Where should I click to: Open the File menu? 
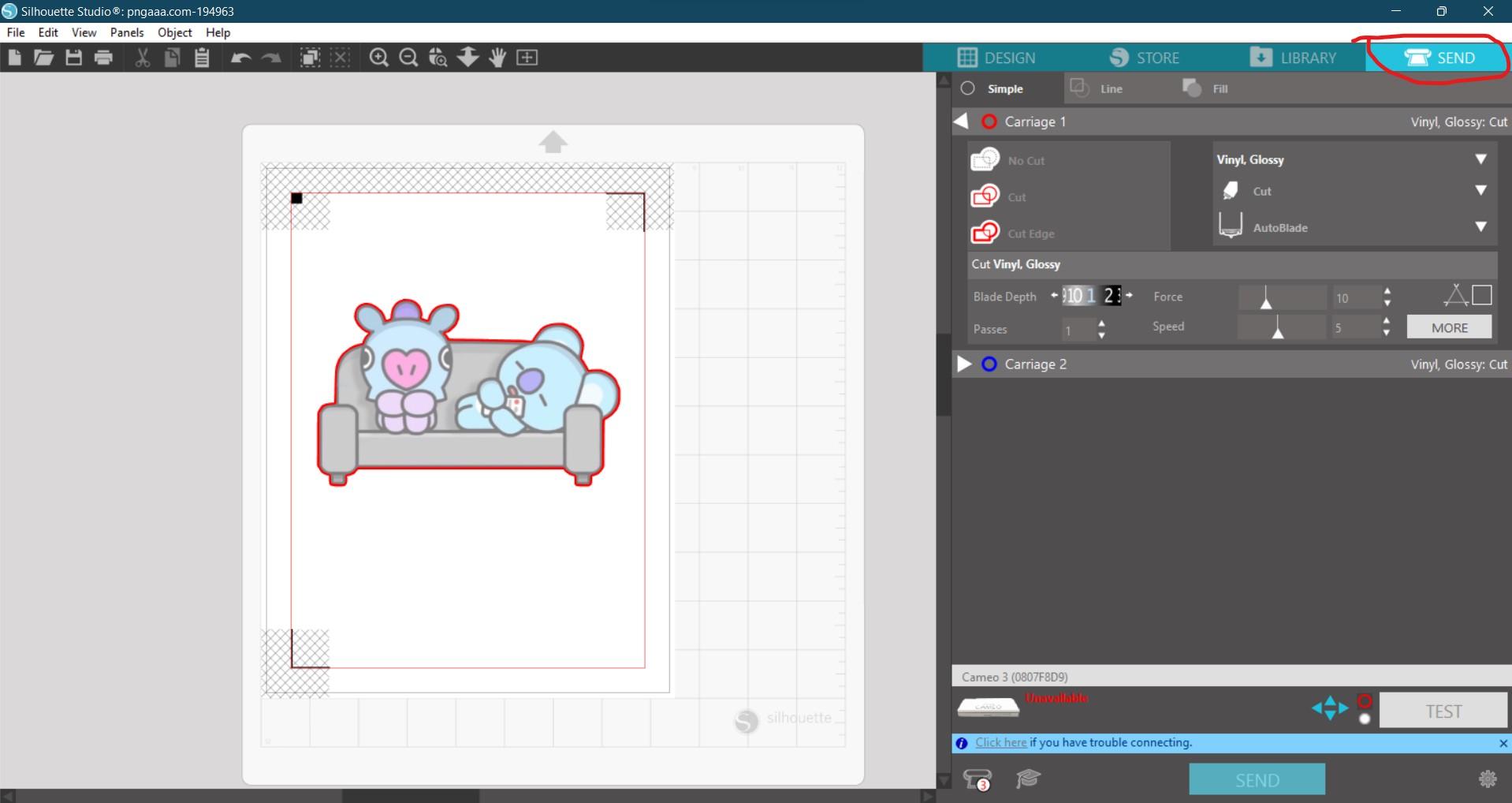(16, 32)
